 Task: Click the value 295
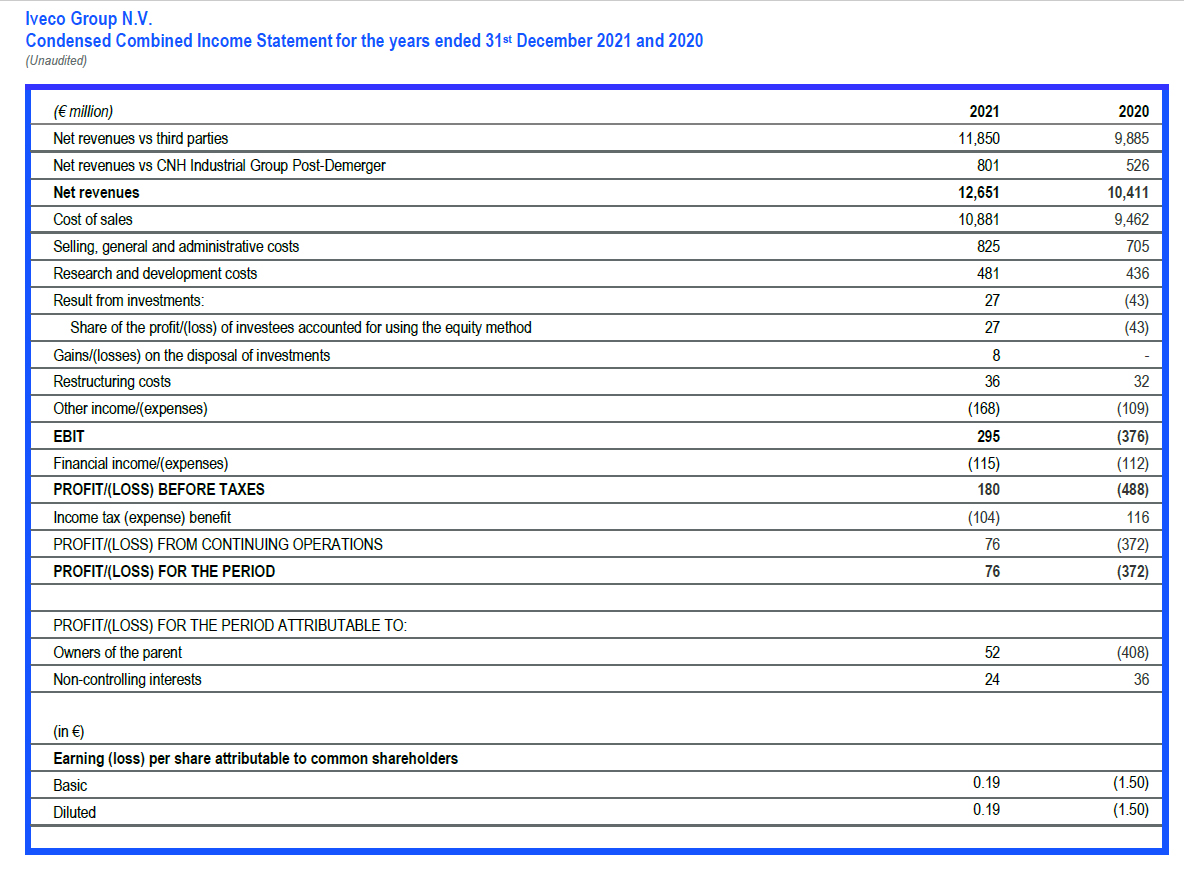[x=988, y=437]
